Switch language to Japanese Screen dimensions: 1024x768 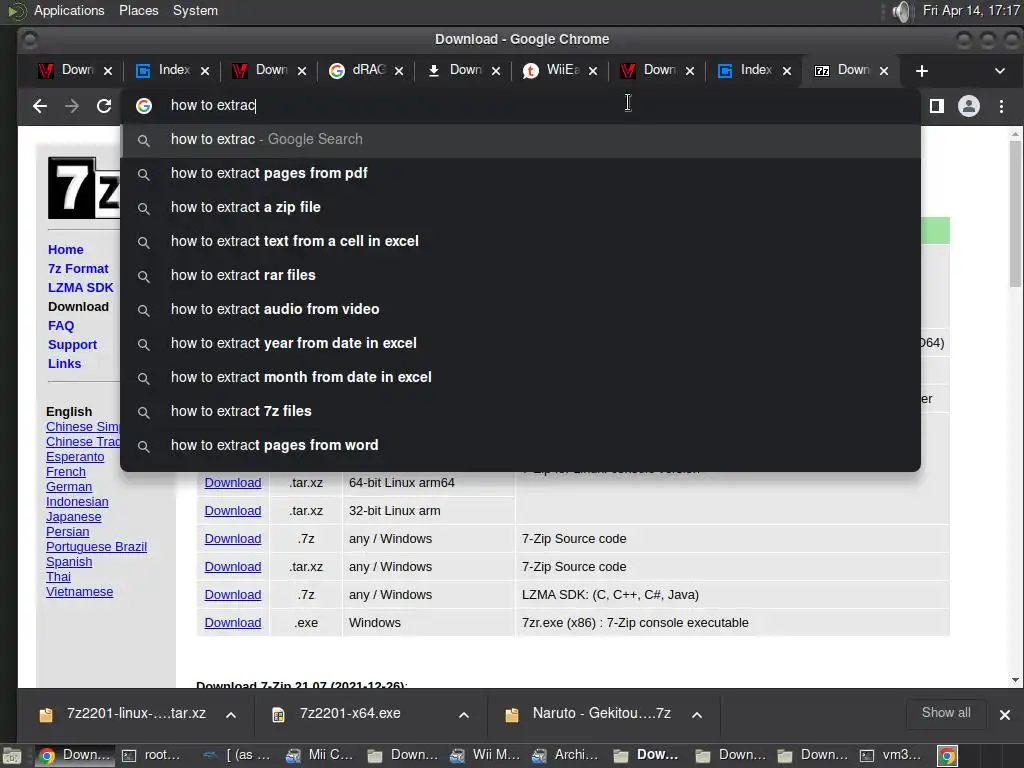tap(73, 517)
